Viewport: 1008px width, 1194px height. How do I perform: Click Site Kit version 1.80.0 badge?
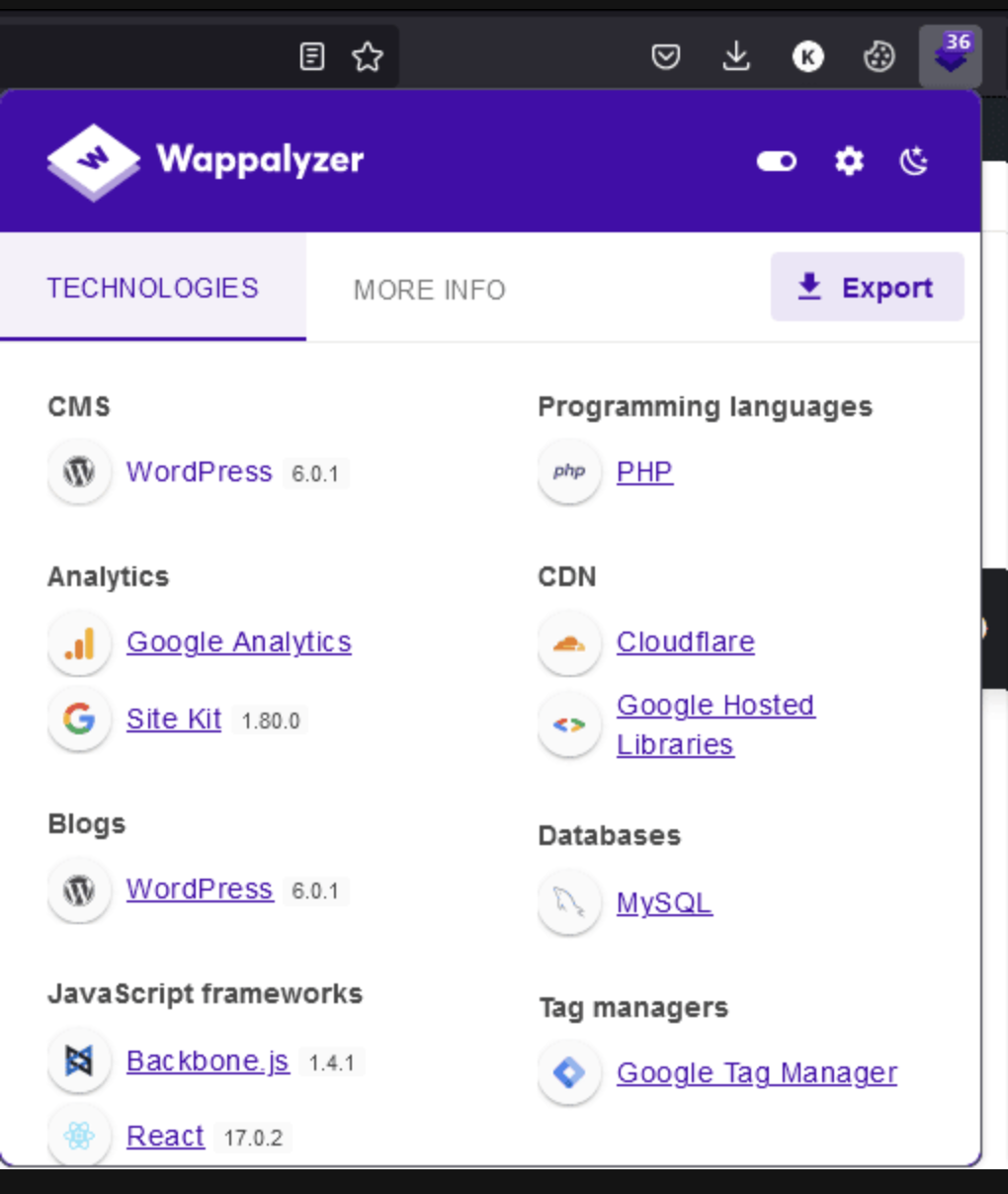(x=271, y=721)
